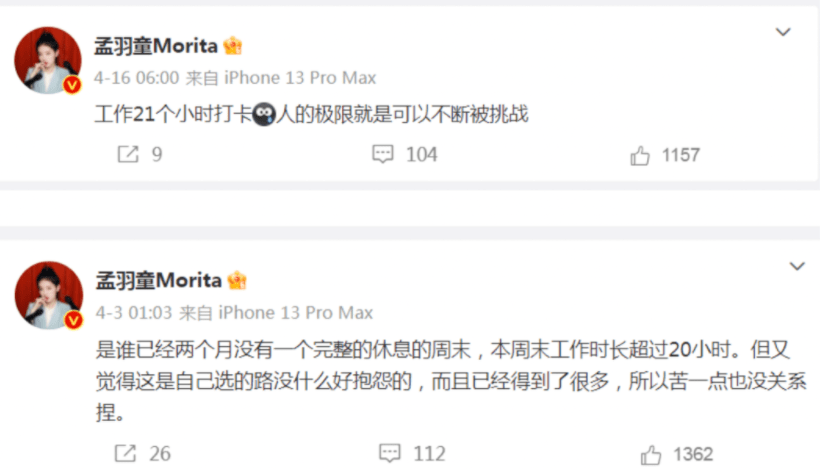Image resolution: width=820 pixels, height=470 pixels.
Task: Click the crown badge next to first username
Action: [233, 46]
